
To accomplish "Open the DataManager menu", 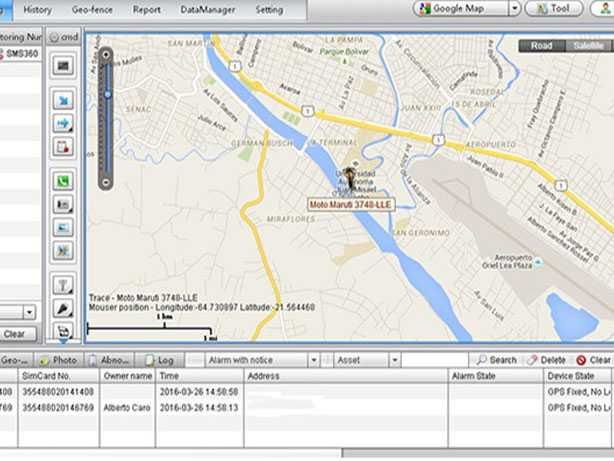I will (x=208, y=10).
